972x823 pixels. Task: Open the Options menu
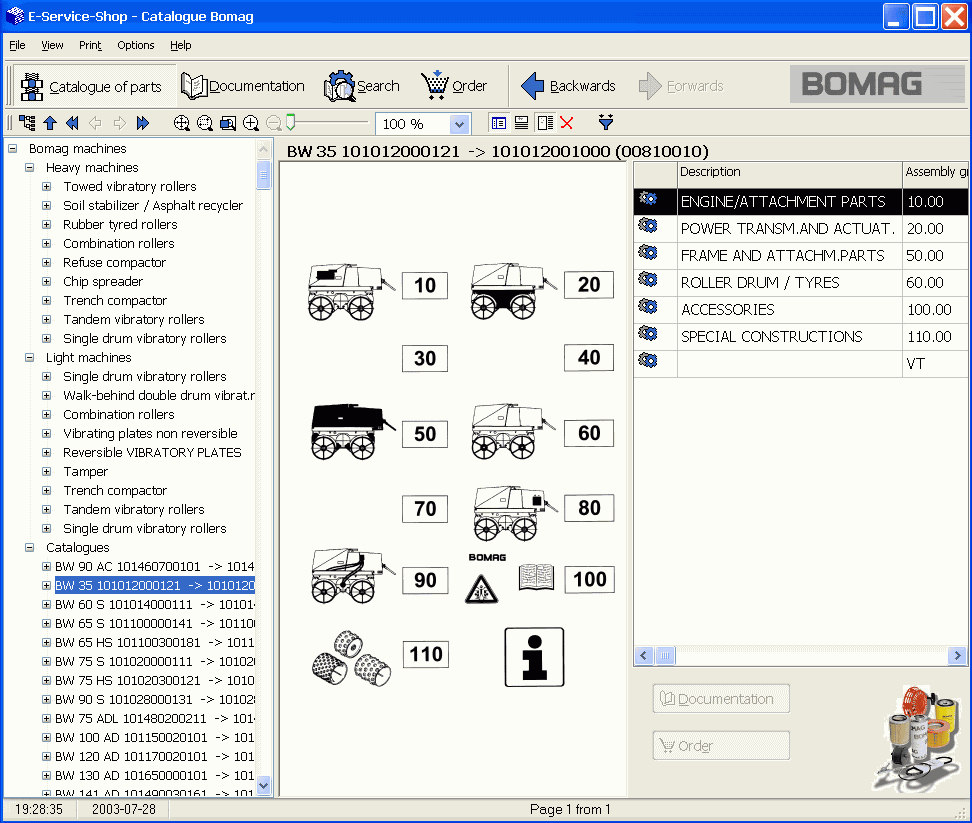coord(136,45)
